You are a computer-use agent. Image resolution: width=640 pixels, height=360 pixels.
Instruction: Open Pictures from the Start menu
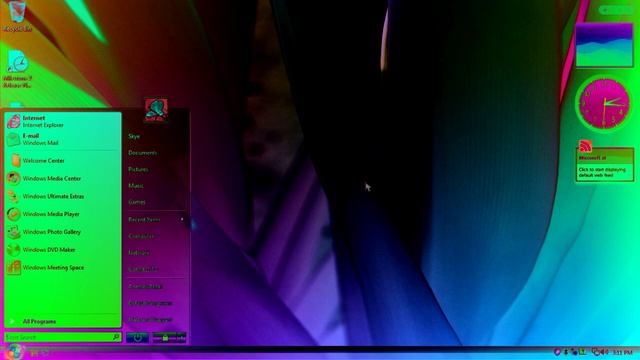tap(138, 169)
